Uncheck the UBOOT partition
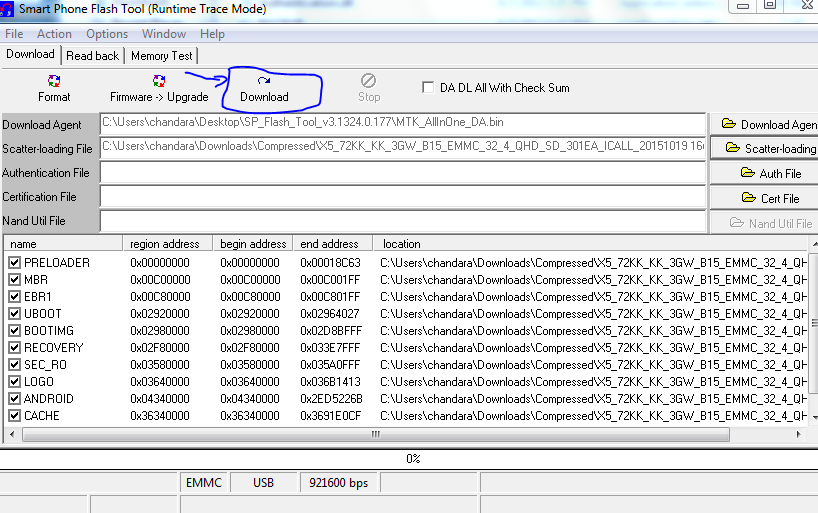This screenshot has width=818, height=513. click(15, 314)
